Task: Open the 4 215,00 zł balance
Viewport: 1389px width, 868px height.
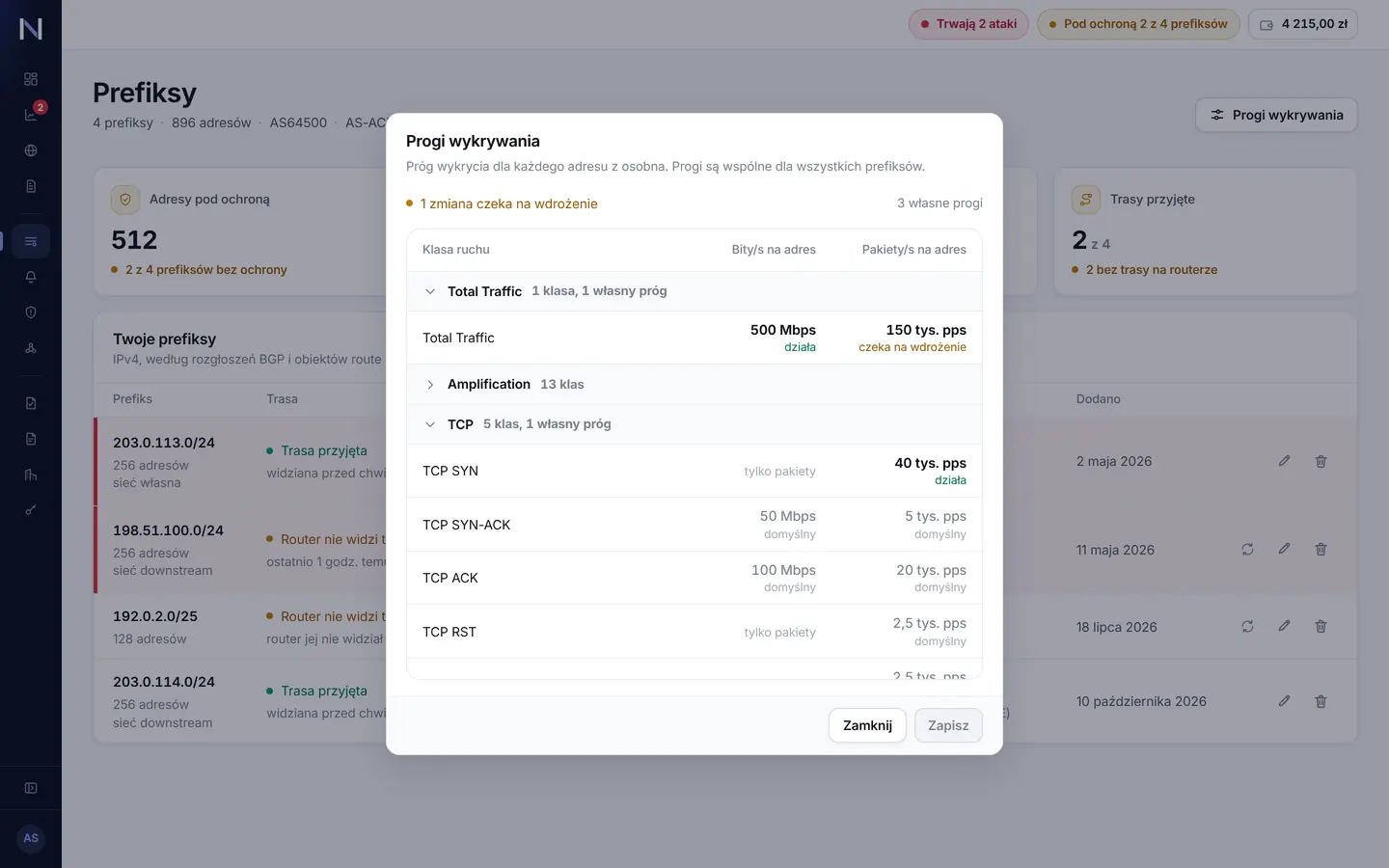Action: 1303,24
